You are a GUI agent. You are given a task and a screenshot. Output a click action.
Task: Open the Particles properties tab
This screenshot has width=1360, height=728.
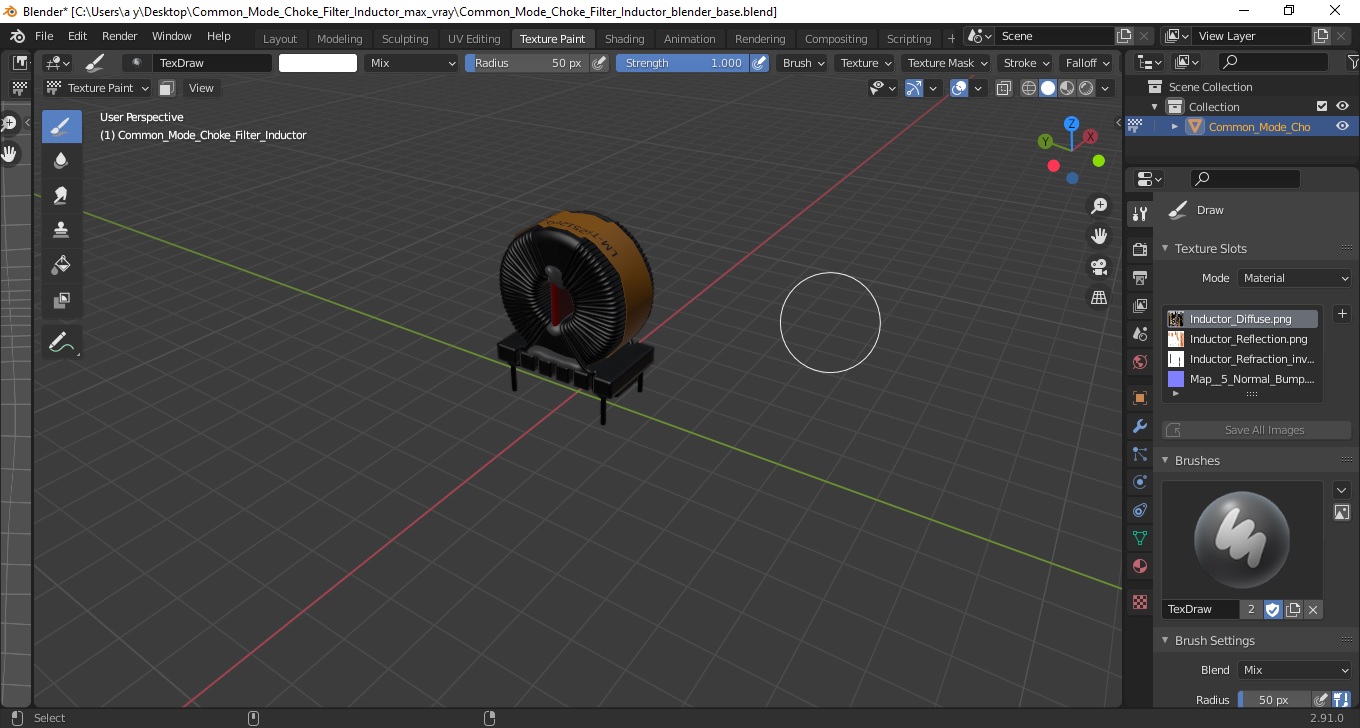click(1139, 455)
